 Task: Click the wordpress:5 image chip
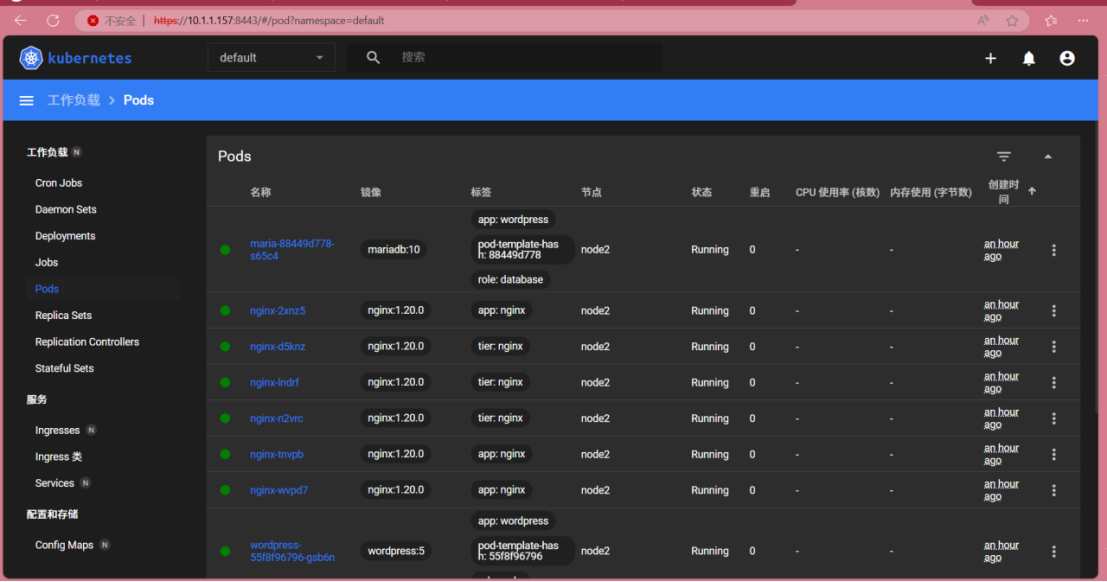396,551
